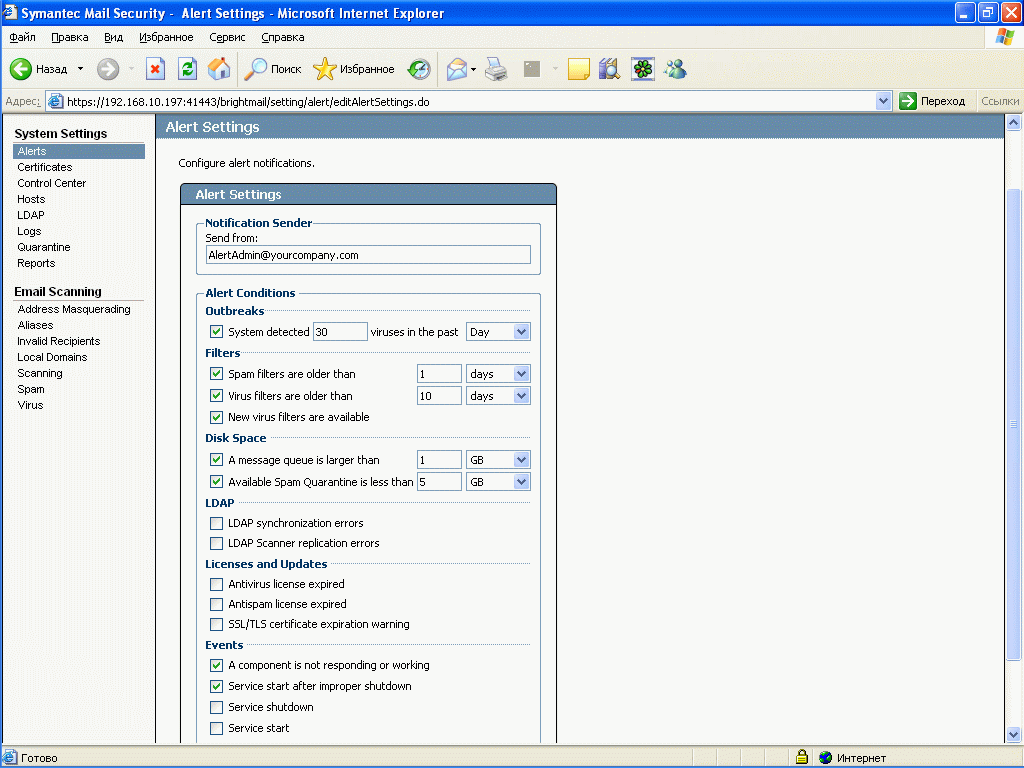Open the Сервис menu

pos(227,37)
